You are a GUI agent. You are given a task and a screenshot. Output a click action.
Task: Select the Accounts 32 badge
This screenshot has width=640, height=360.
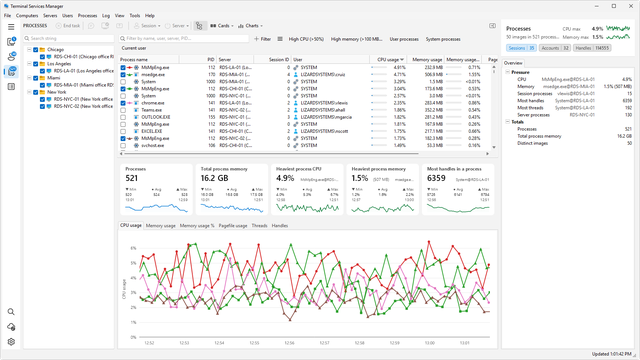point(555,48)
